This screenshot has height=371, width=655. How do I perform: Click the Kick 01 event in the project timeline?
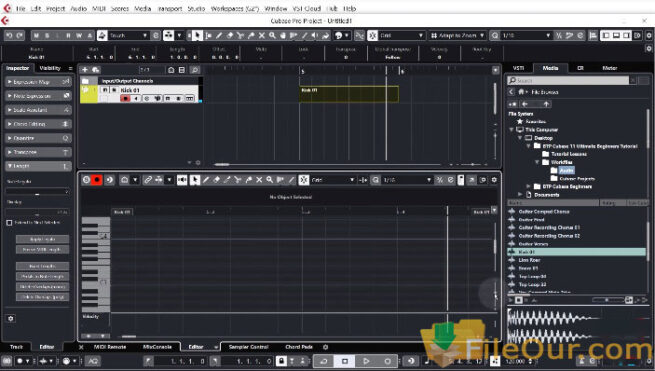349,94
